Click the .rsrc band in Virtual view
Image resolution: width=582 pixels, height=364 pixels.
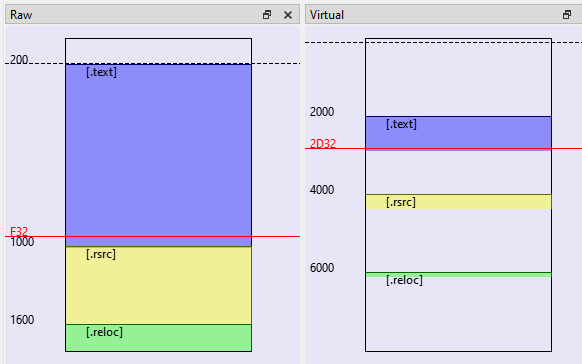click(458, 201)
